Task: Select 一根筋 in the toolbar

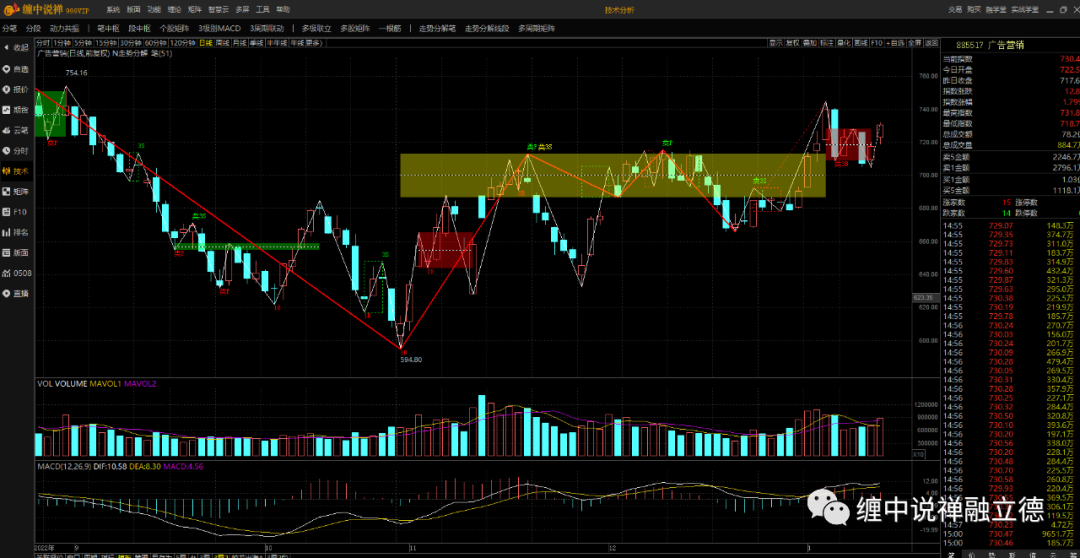Action: 390,29
